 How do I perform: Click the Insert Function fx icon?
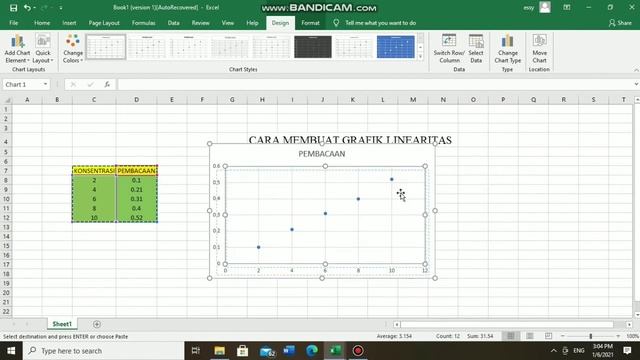107,84
